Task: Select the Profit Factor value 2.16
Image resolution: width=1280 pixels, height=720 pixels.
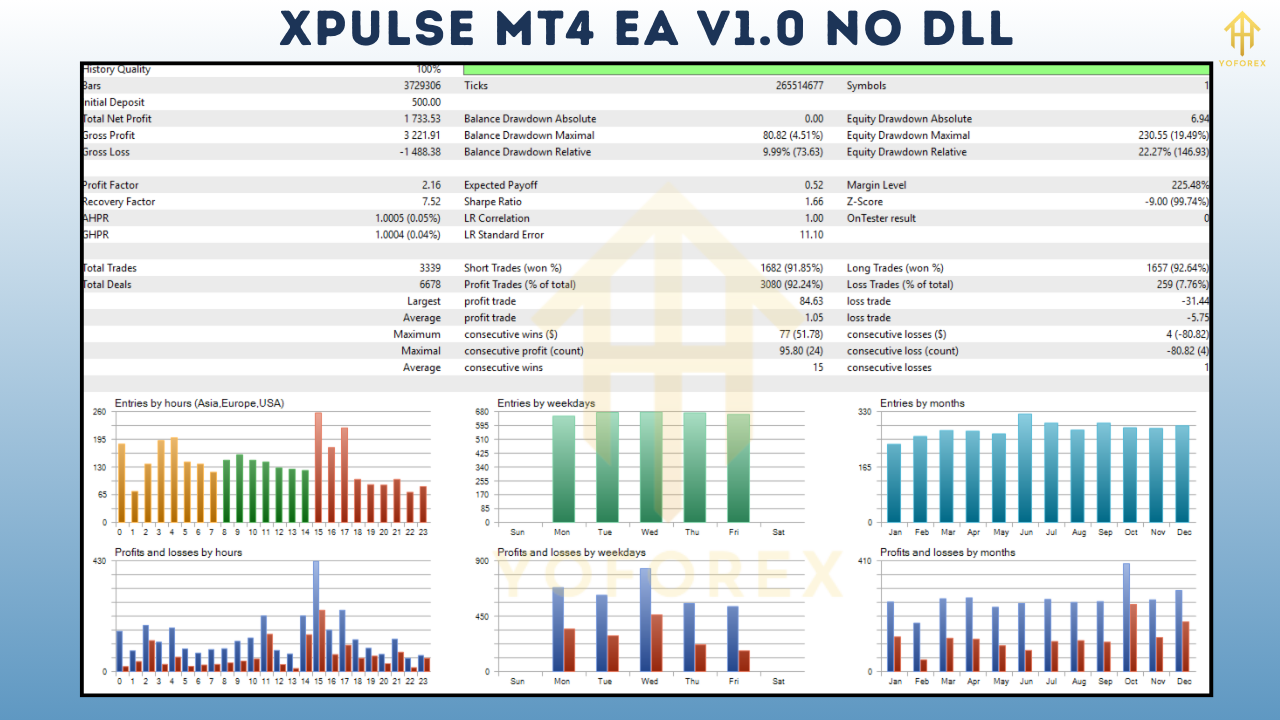Action: coord(432,185)
